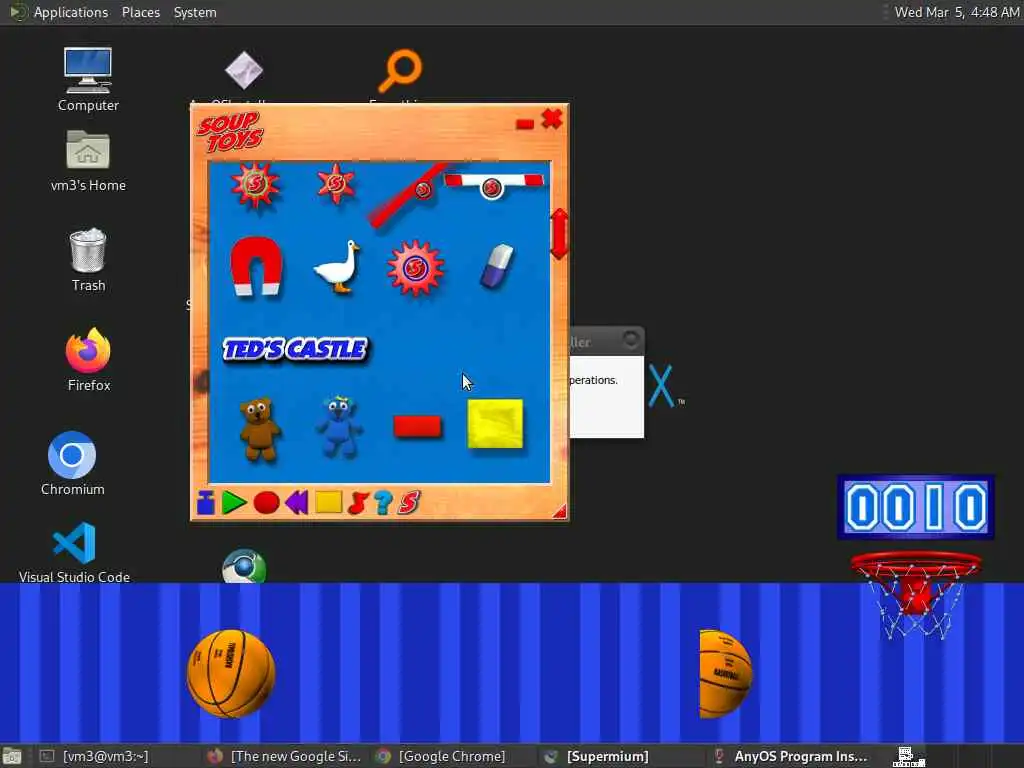Open the System menu
Viewport: 1024px width, 768px height.
195,12
